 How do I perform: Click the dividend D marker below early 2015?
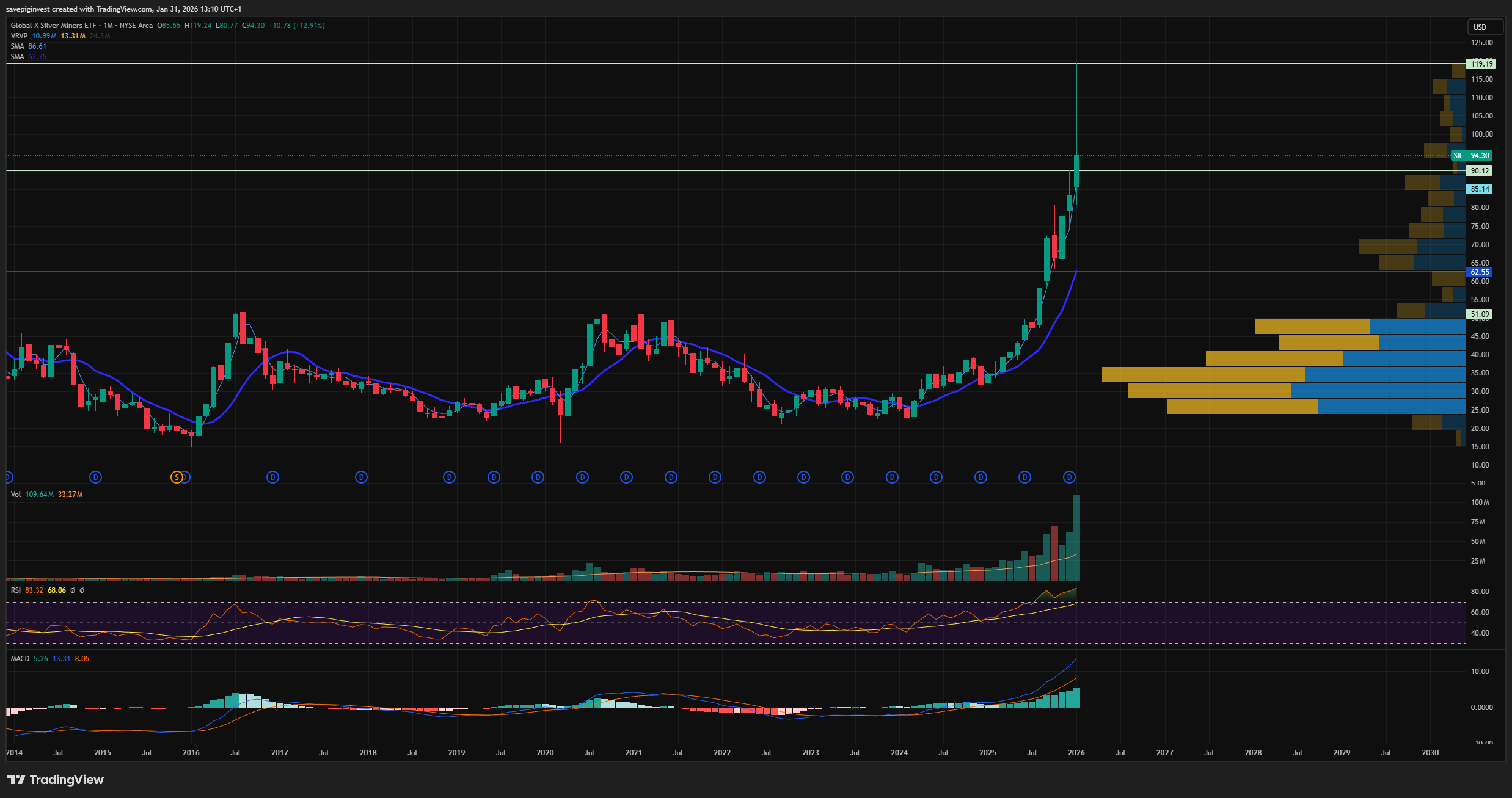pyautogui.click(x=95, y=477)
